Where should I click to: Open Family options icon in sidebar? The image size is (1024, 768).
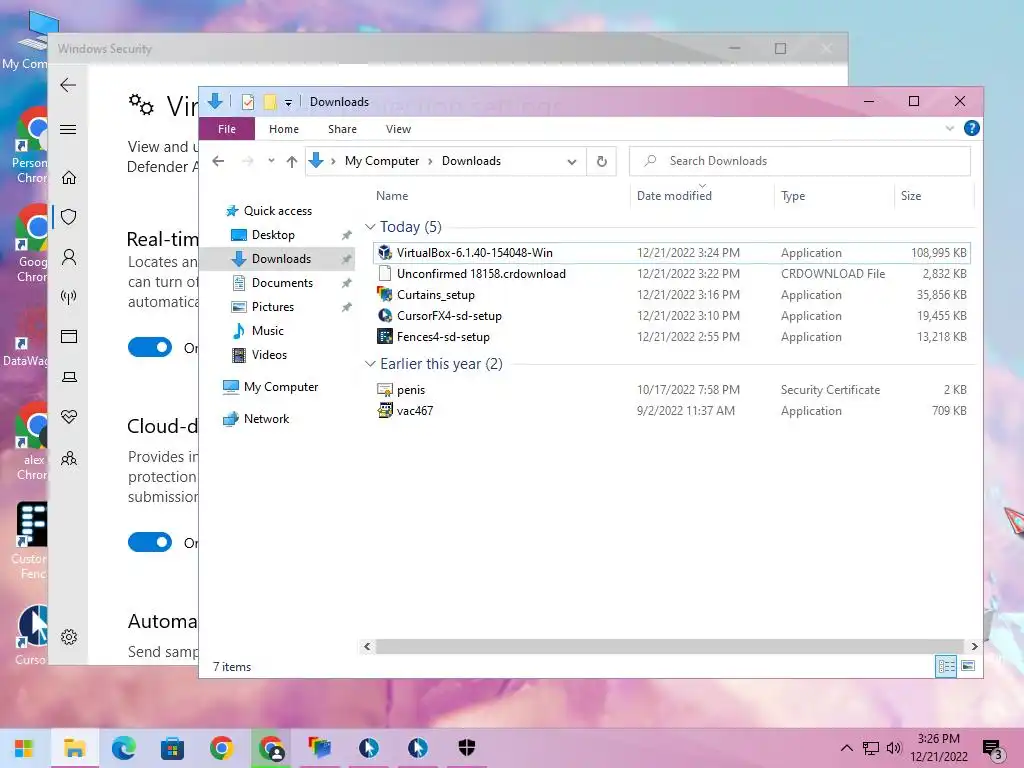click(x=69, y=458)
